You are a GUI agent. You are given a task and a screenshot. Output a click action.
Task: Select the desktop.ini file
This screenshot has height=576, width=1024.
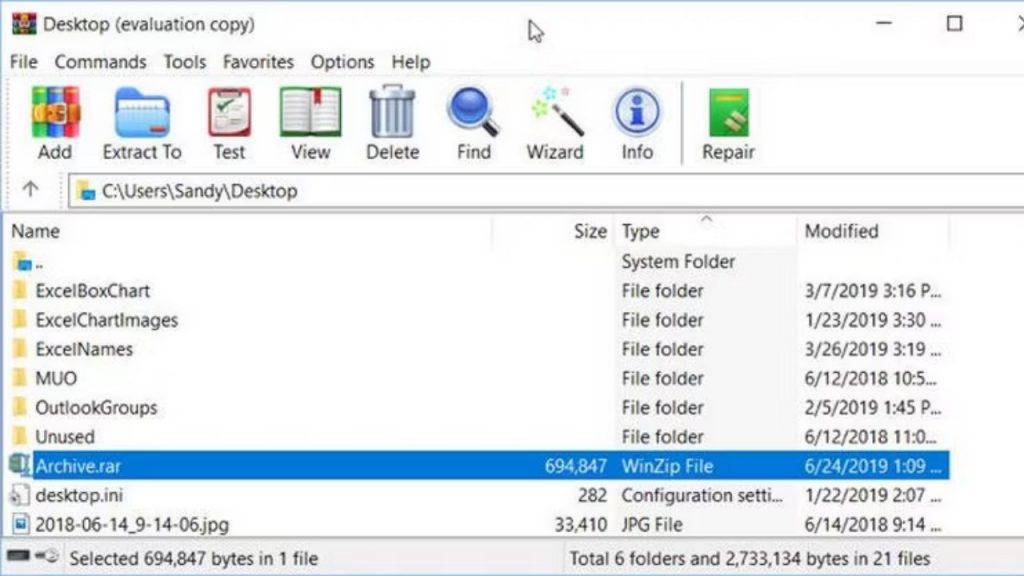(x=79, y=495)
